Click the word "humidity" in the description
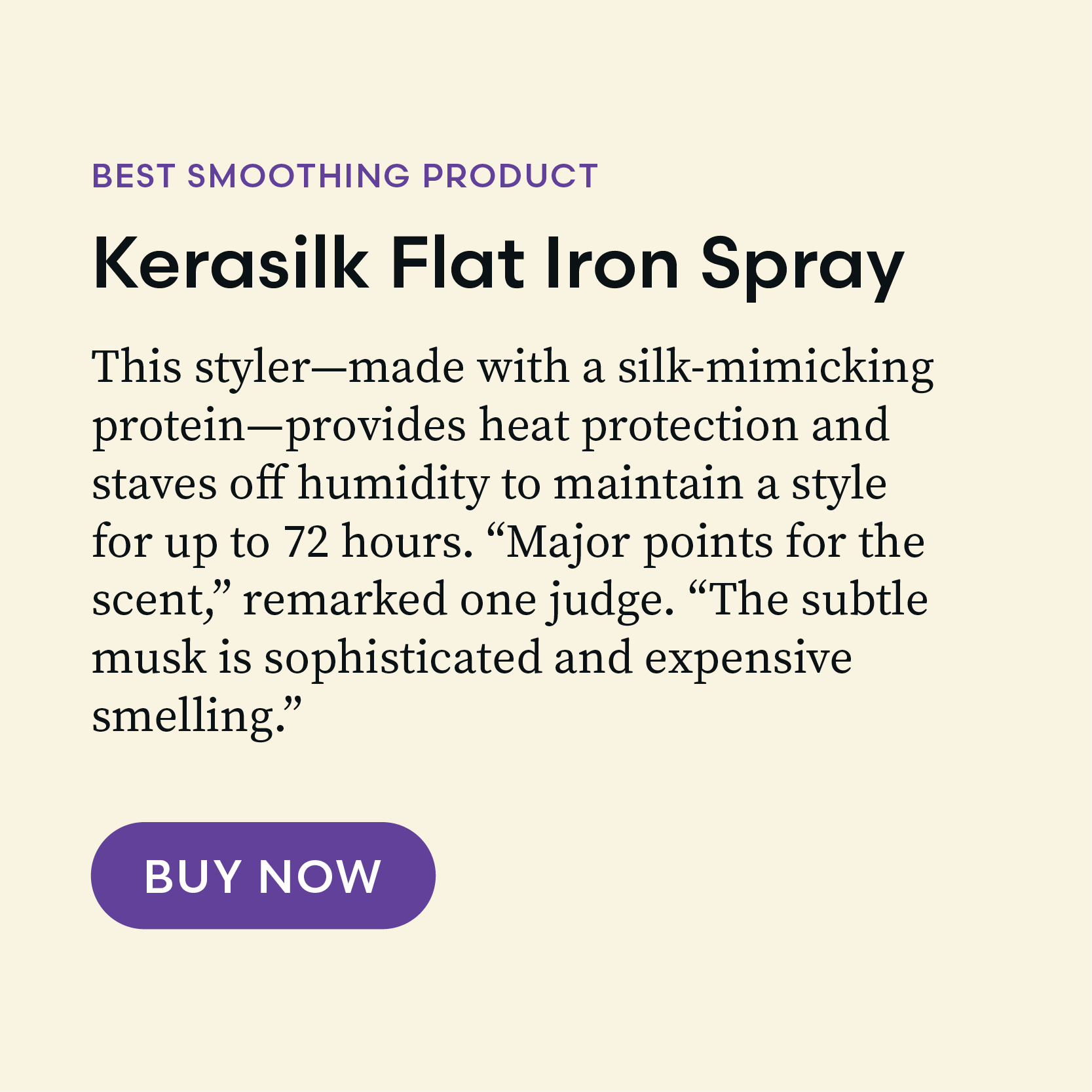The image size is (1092, 1092). (x=394, y=484)
